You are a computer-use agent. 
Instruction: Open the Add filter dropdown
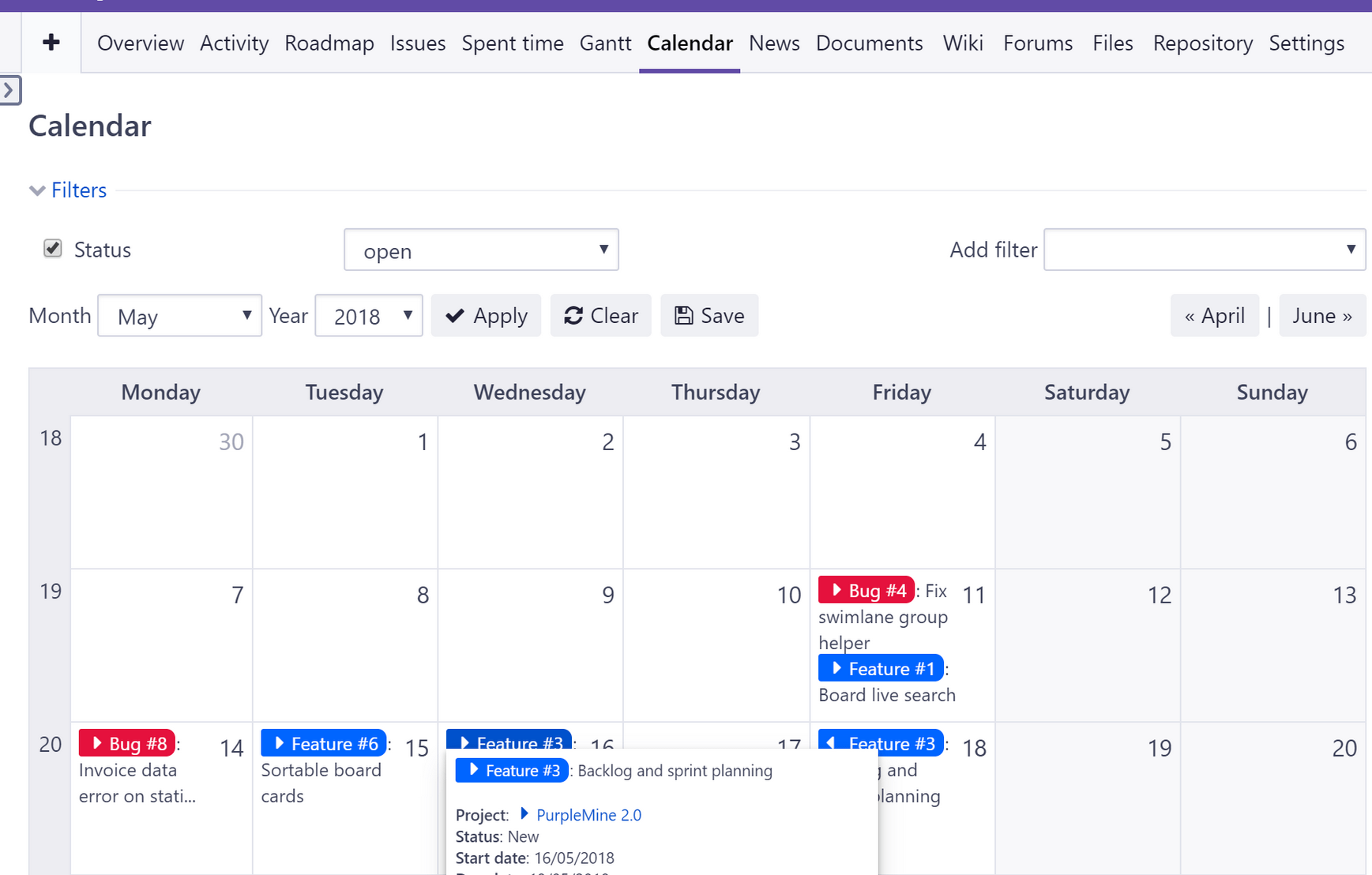[1204, 250]
